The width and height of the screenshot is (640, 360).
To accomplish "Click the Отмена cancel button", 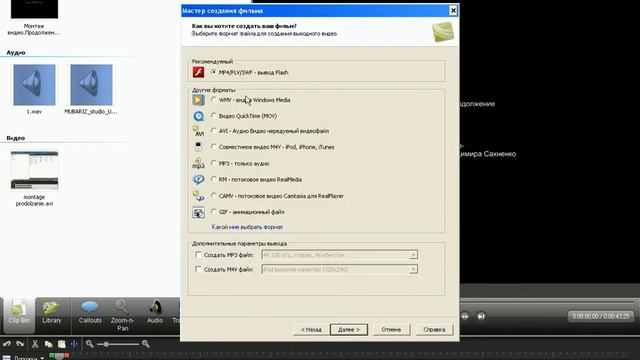I will (391, 329).
